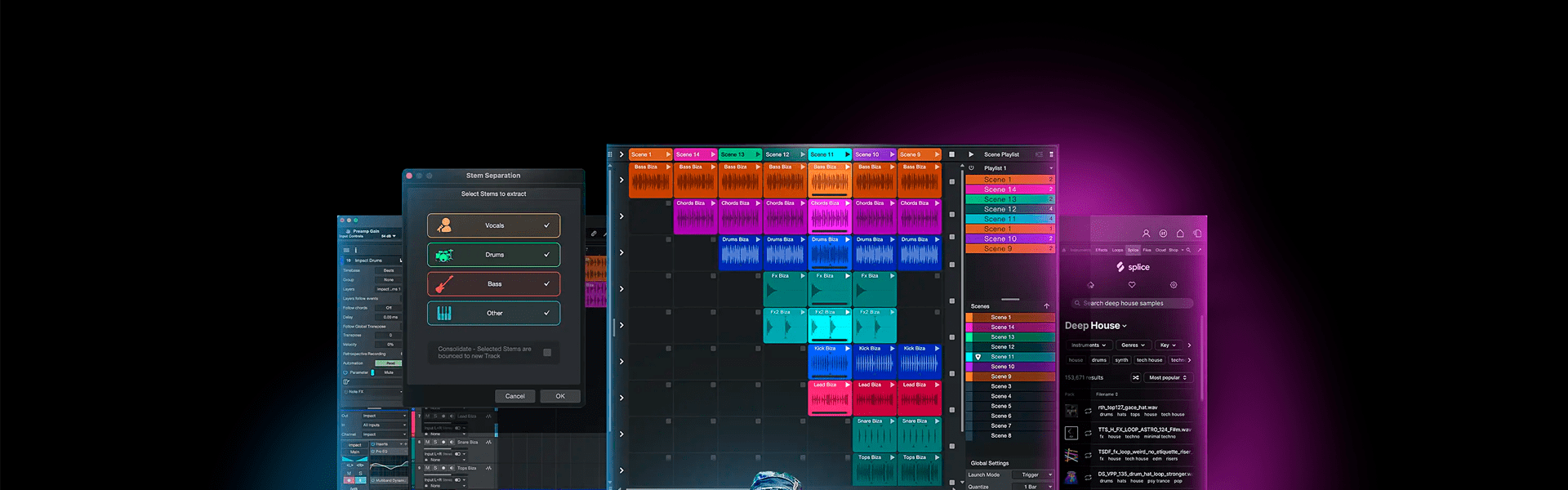The height and width of the screenshot is (490, 1568).
Task: Play the Kick Biza clip in Scene 11
Action: [x=848, y=349]
